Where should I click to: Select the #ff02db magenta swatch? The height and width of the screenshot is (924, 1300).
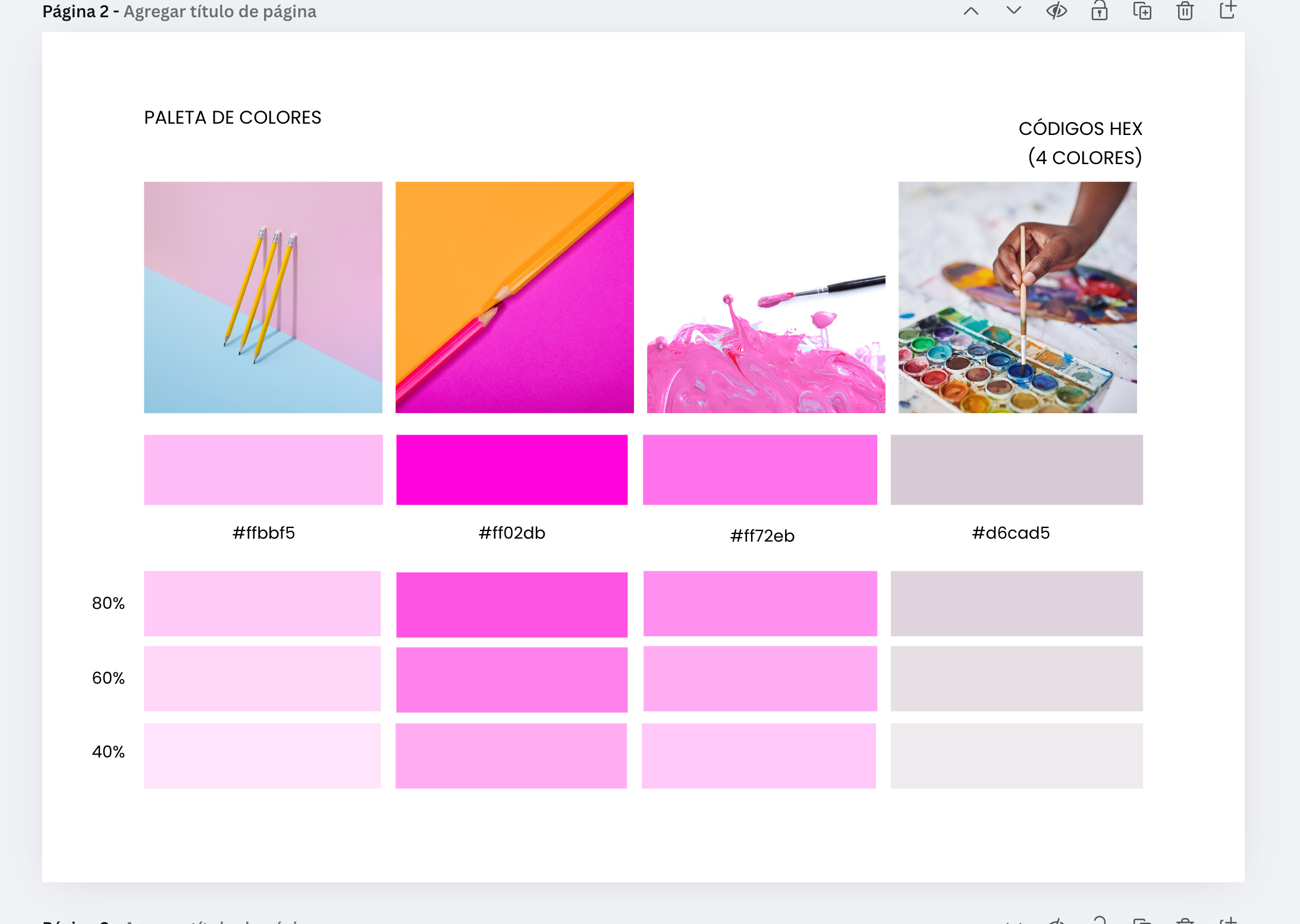(511, 470)
